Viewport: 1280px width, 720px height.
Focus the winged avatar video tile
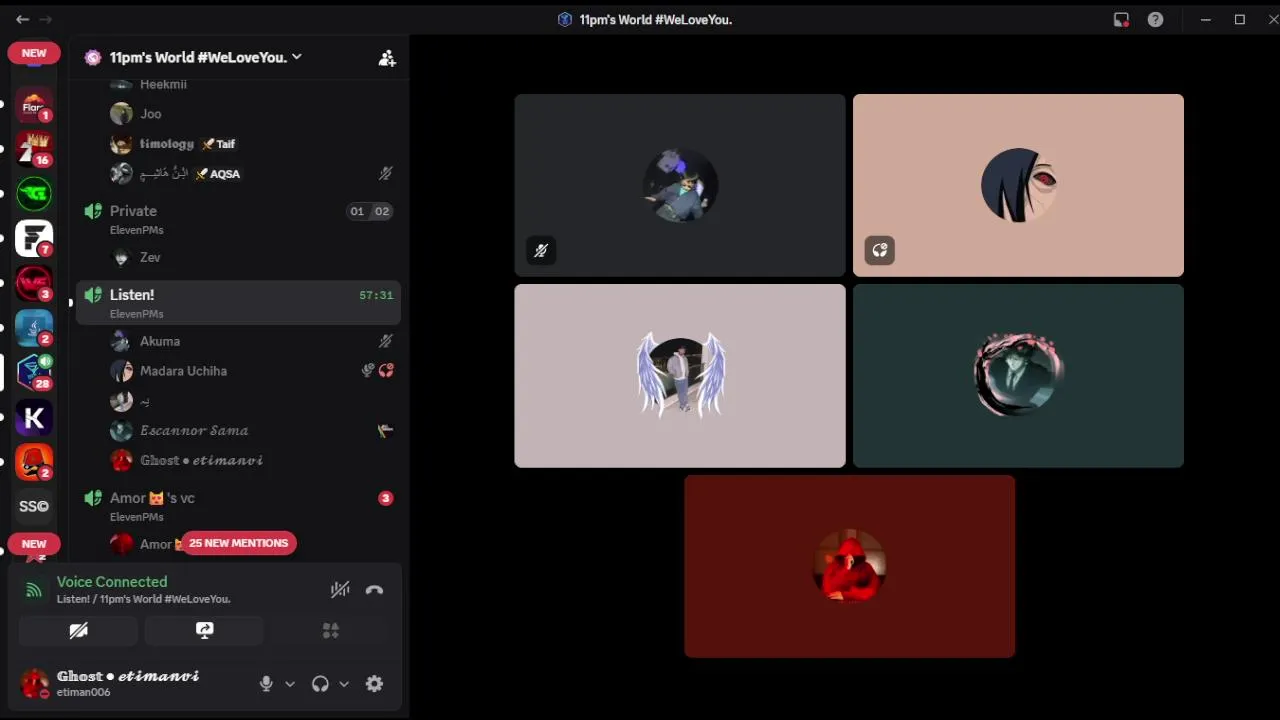(680, 376)
